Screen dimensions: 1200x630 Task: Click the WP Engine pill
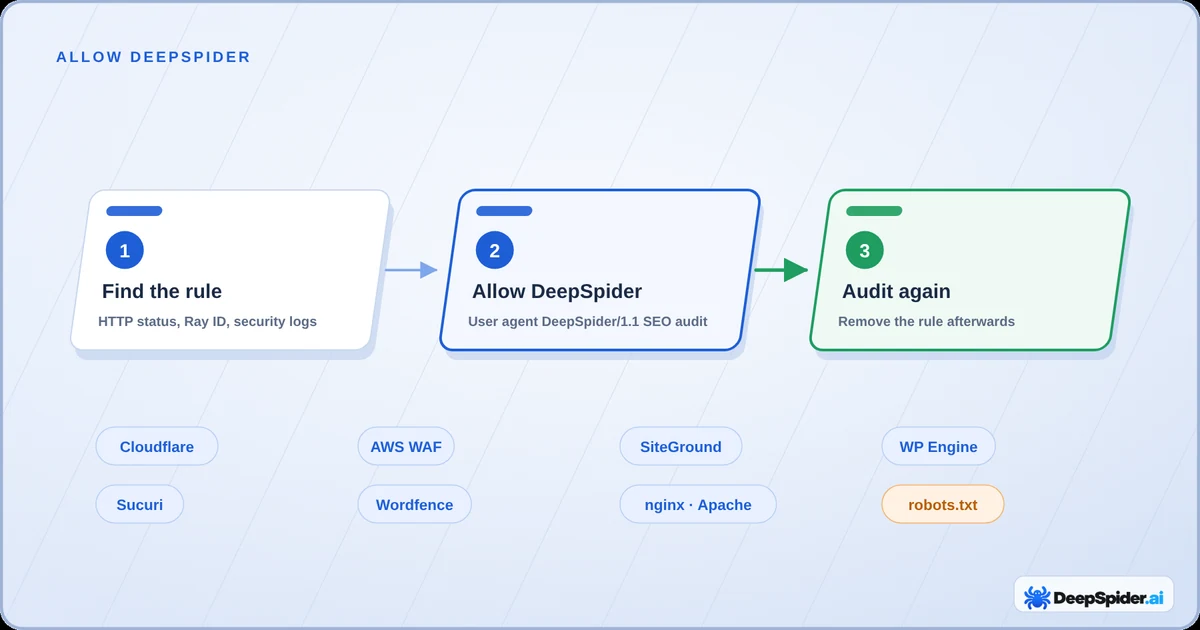click(x=938, y=446)
